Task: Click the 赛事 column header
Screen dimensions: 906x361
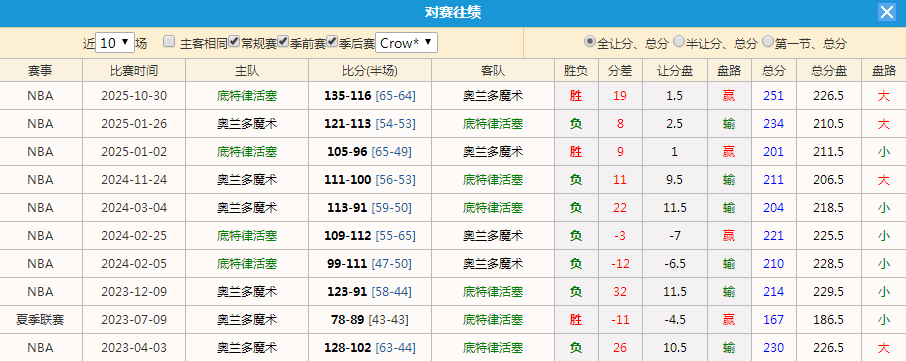Action: click(40, 70)
